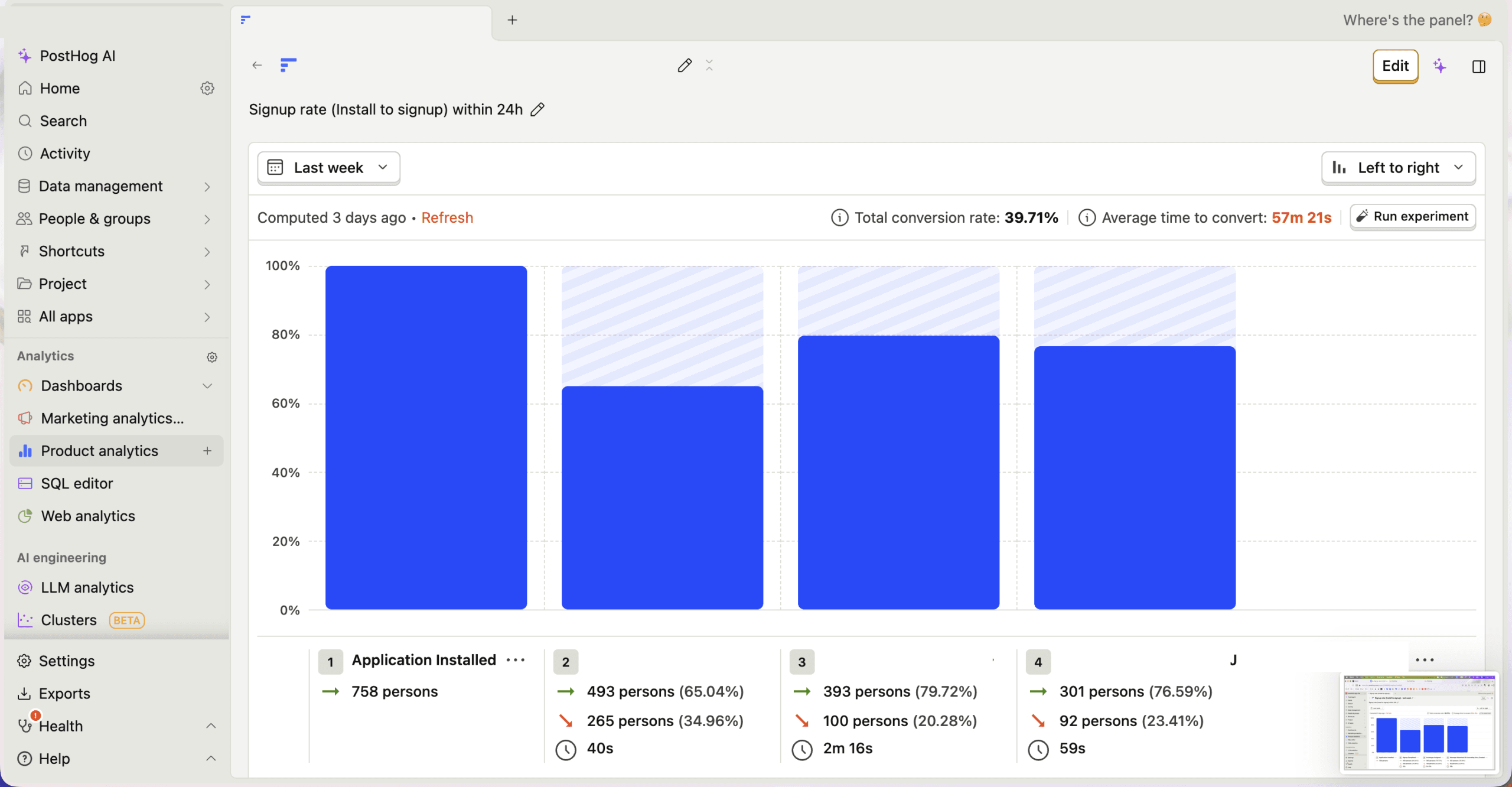Screen dimensions: 1512x787
Task: Open the new tab plus button
Action: [512, 20]
